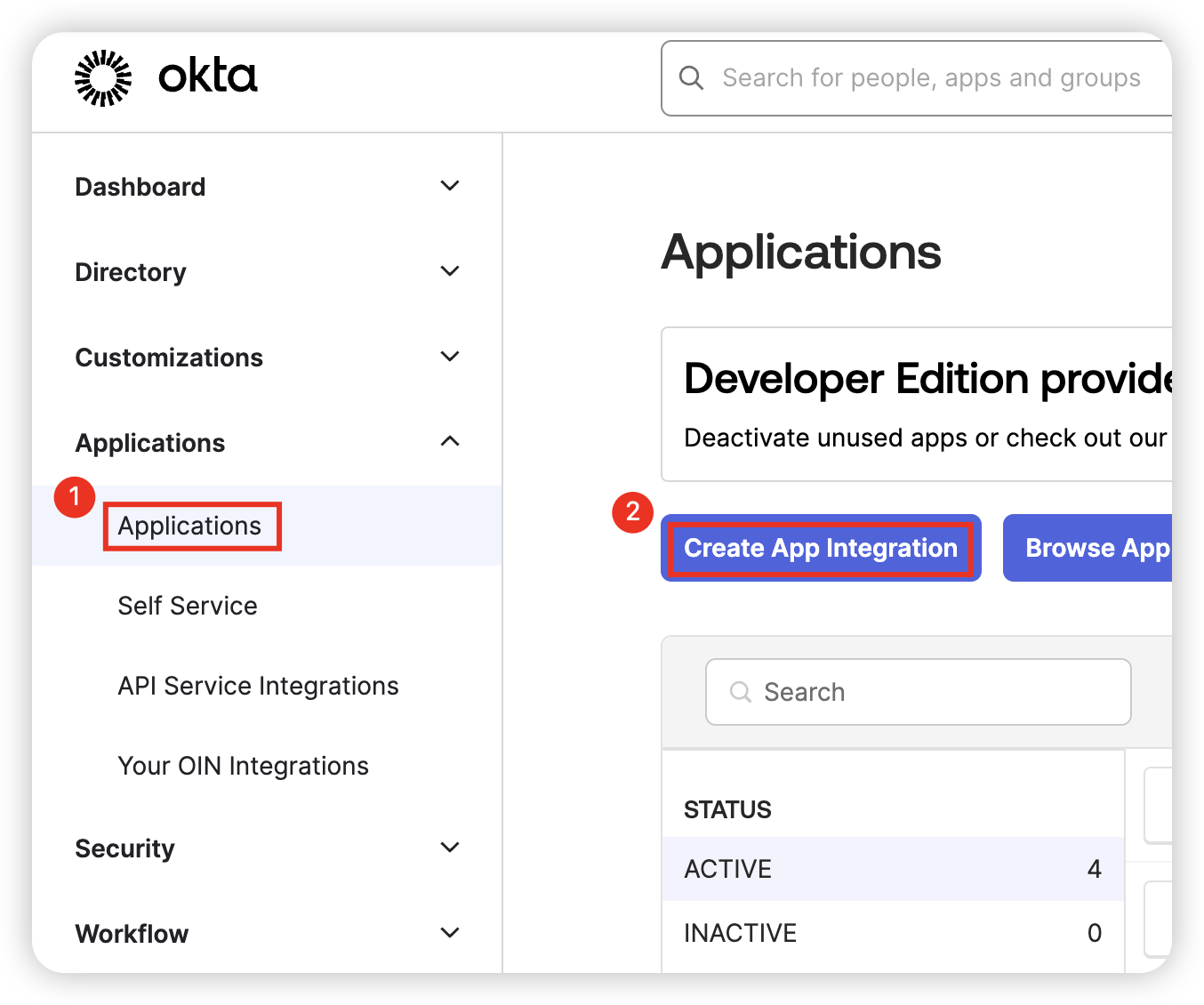The height and width of the screenshot is (1005, 1204).
Task: Open API Service Integrations
Action: 259,686
